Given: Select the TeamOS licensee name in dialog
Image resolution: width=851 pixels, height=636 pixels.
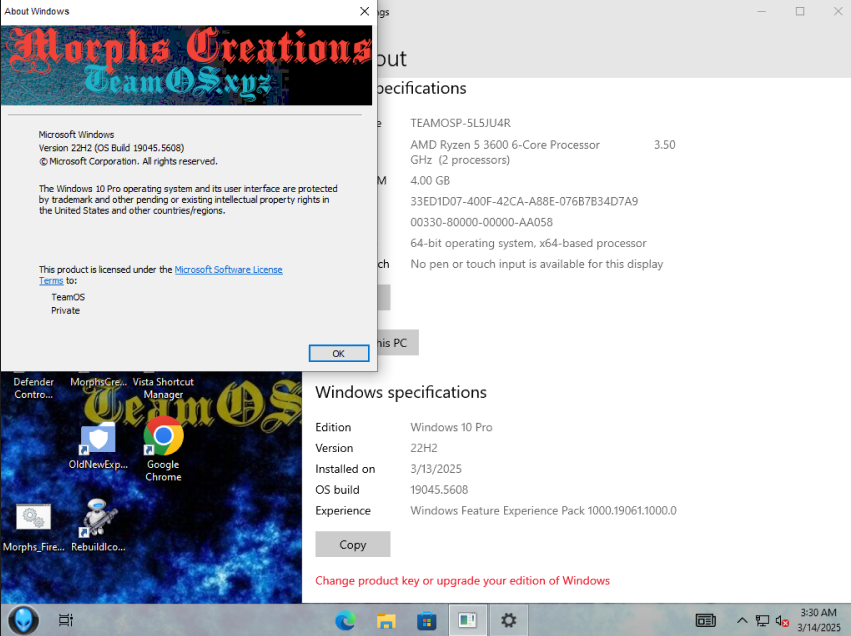Looking at the screenshot, I should (68, 297).
